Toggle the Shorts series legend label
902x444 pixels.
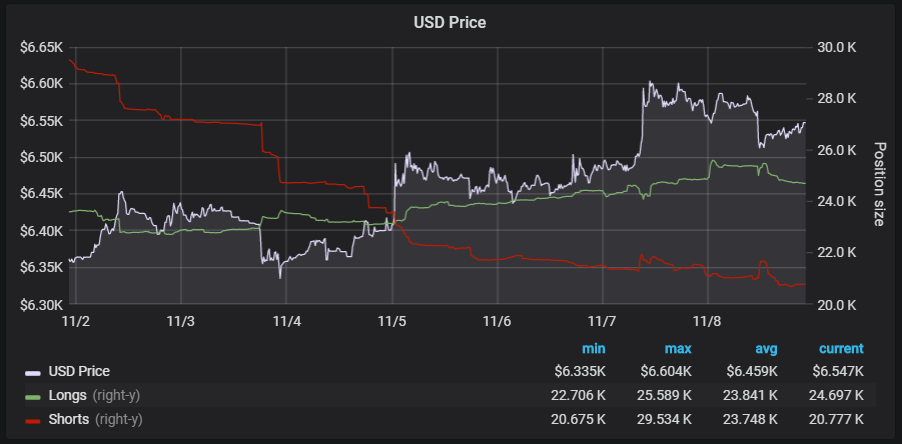coord(70,419)
